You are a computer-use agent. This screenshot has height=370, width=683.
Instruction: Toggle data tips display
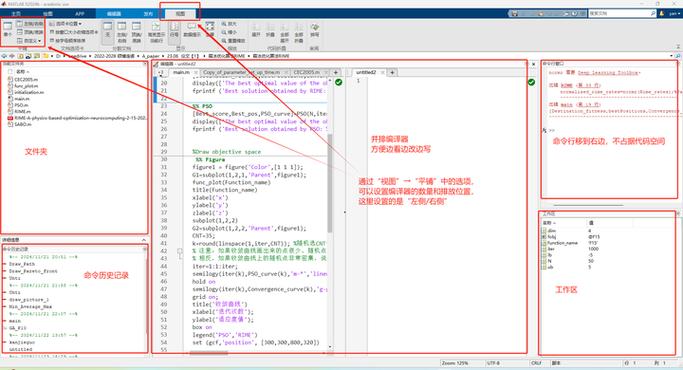192,29
